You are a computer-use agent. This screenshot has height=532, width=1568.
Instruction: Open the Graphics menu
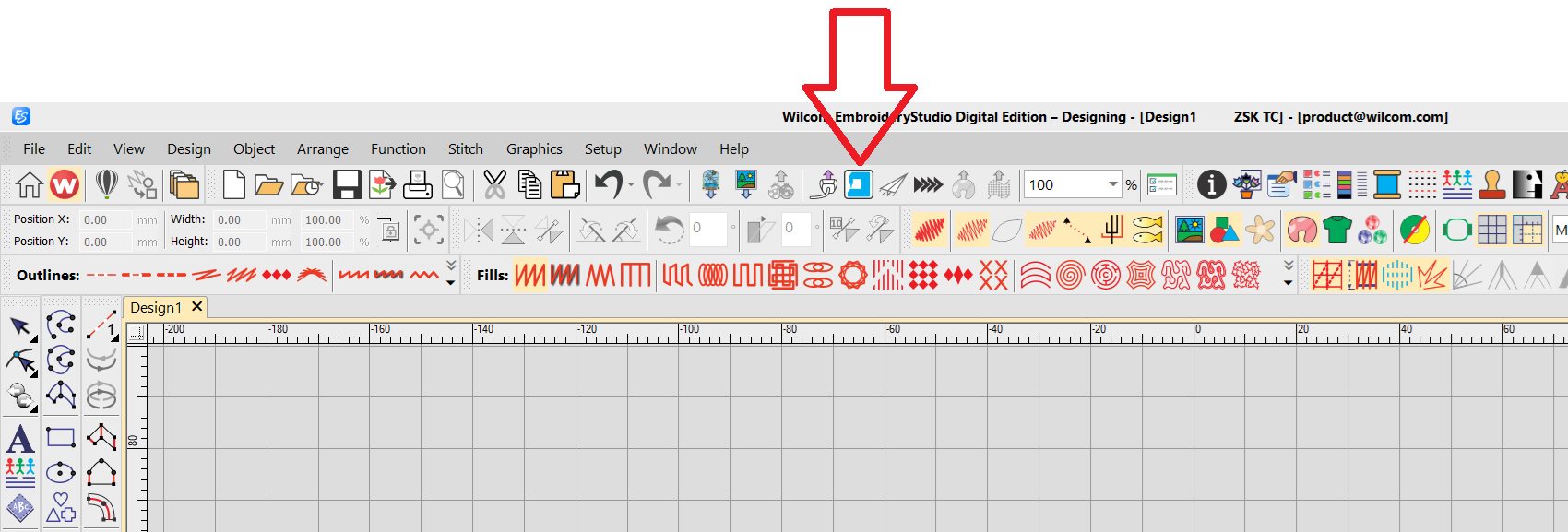(x=533, y=148)
